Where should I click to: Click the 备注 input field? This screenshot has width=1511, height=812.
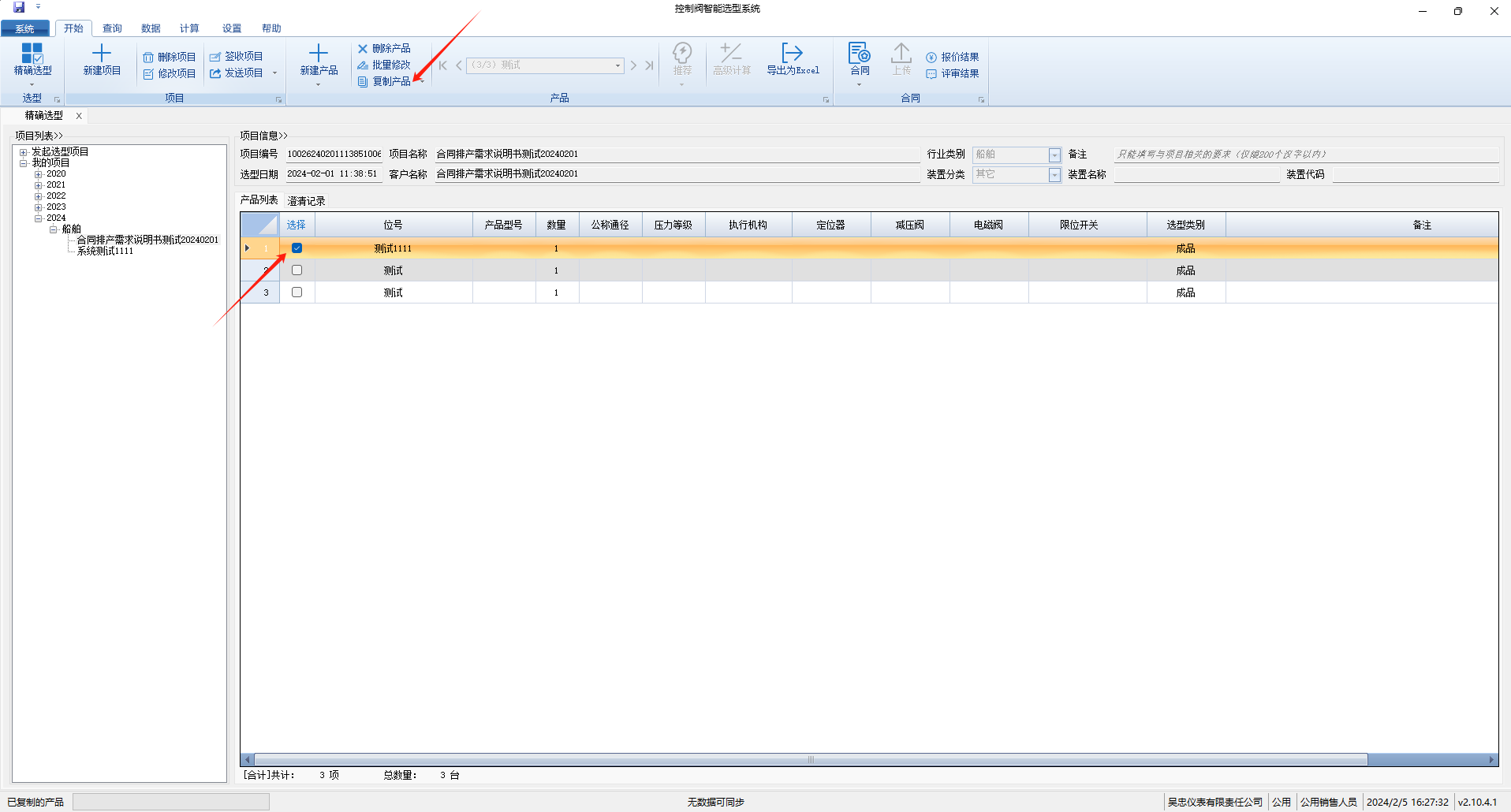[x=1305, y=155]
